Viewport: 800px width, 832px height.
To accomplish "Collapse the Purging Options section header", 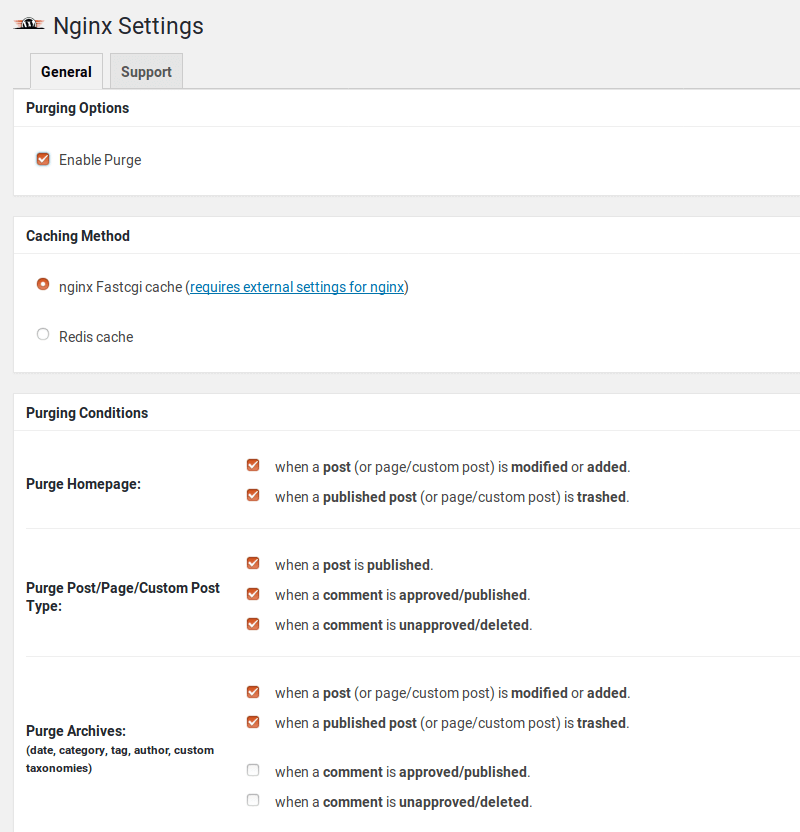I will 77,108.
